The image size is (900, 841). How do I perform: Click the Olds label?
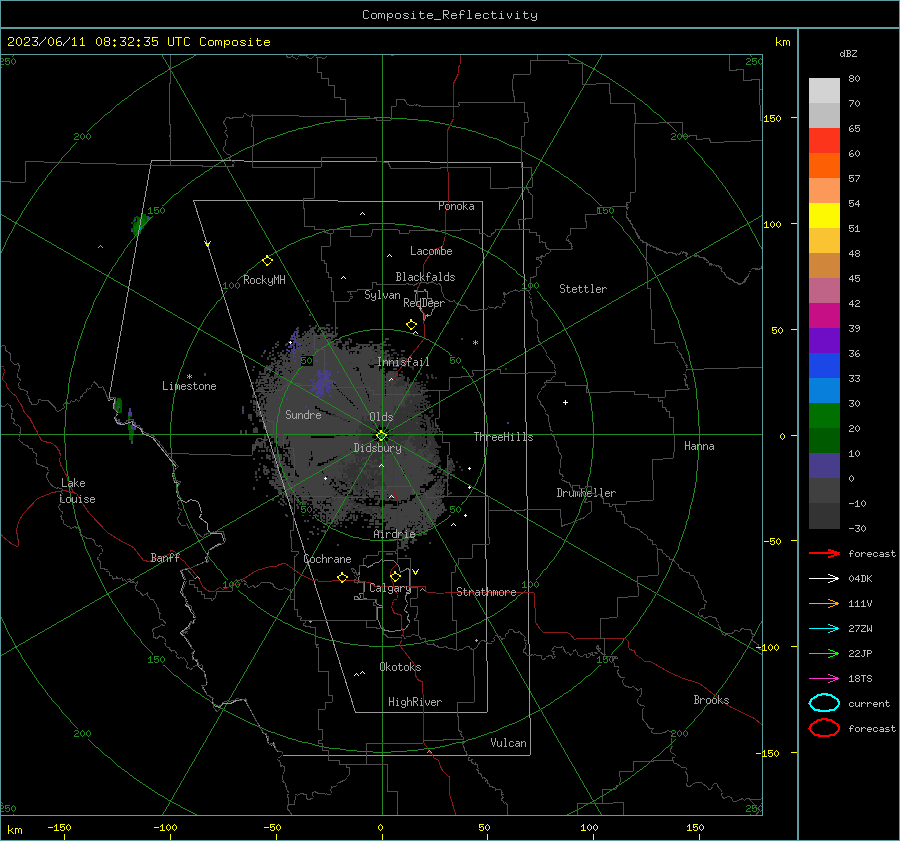[x=381, y=417]
